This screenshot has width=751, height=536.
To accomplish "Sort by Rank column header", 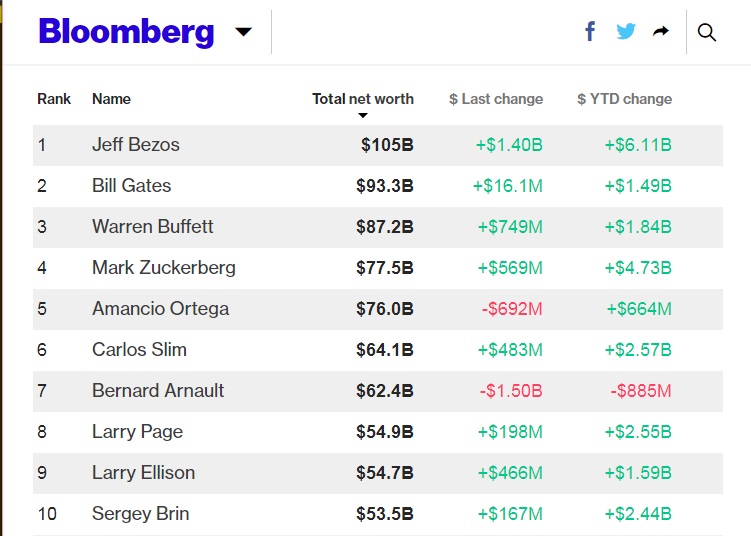I will 54,99.
